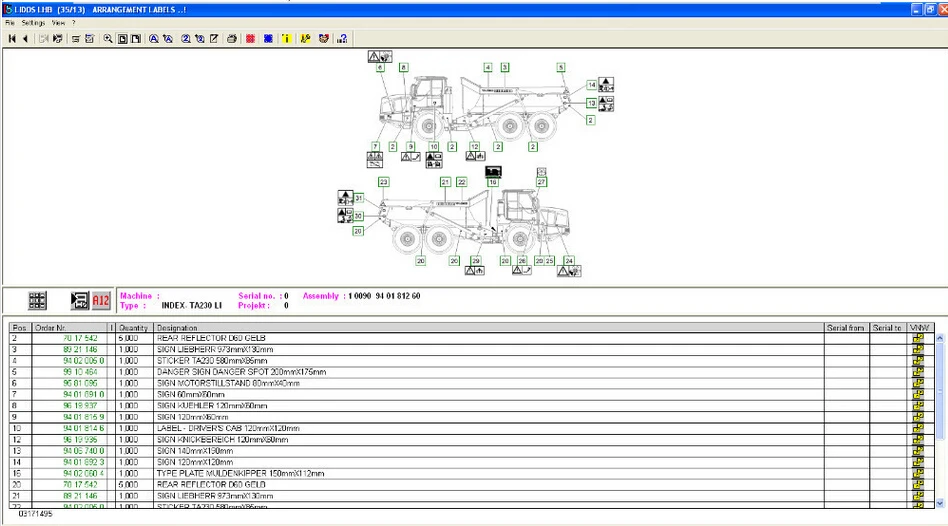The image size is (948, 526).
Task: Open the Settings menu
Action: (x=33, y=23)
